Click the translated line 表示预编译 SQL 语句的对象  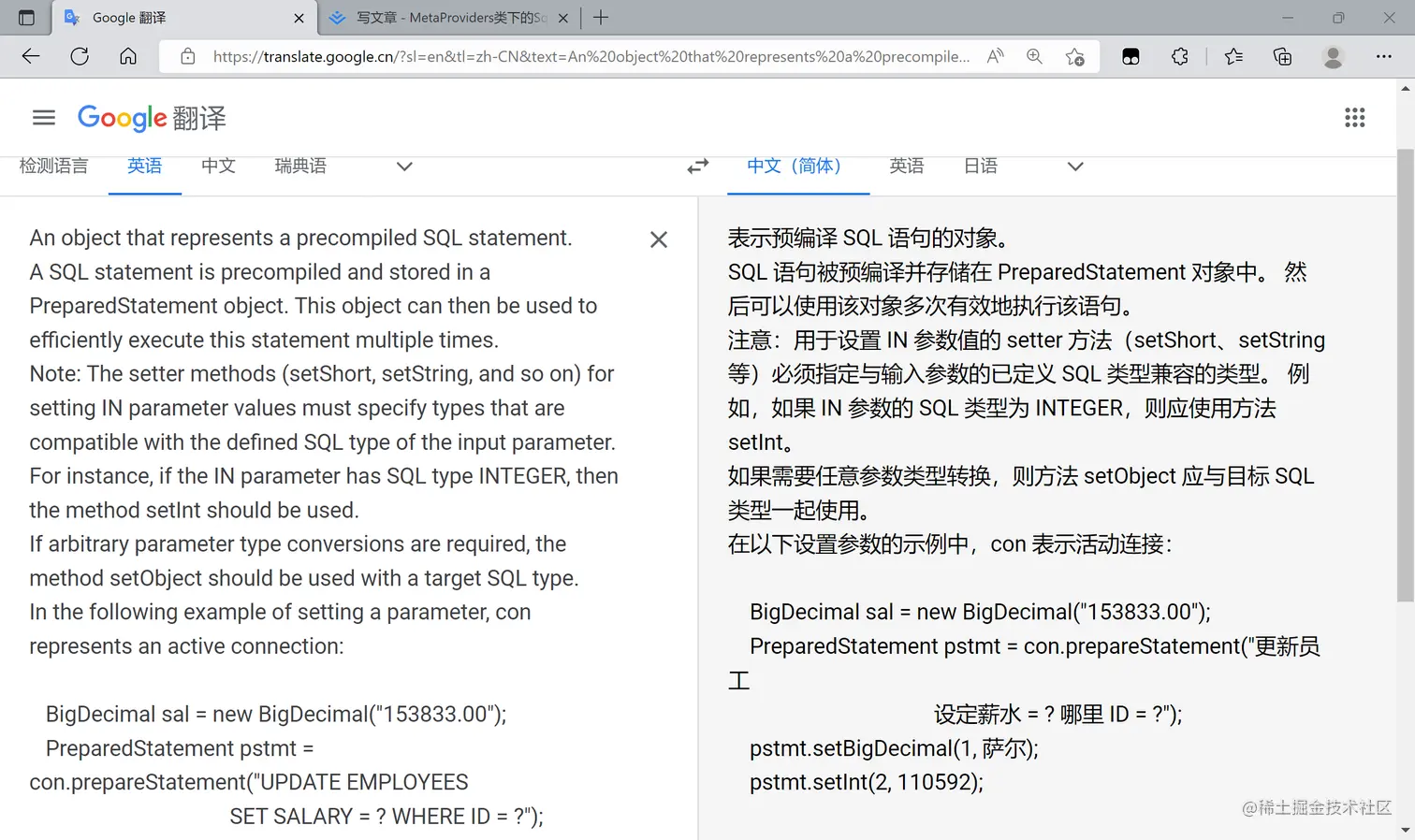tap(868, 239)
